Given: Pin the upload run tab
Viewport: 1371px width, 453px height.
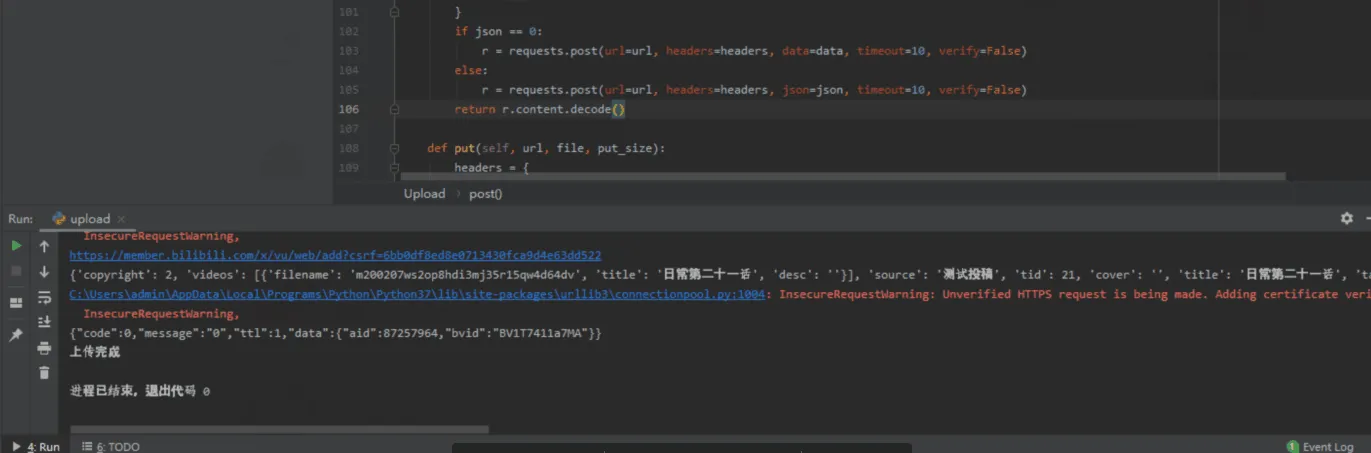Looking at the screenshot, I should [16, 335].
